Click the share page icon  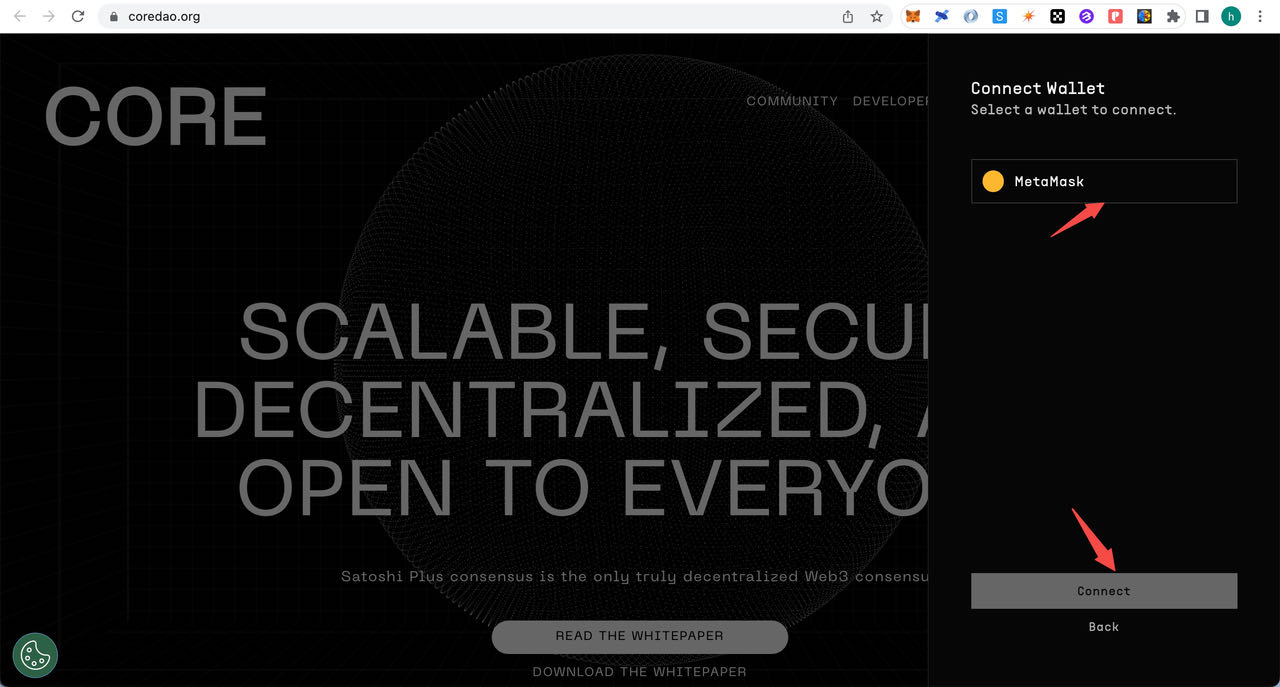pos(848,16)
